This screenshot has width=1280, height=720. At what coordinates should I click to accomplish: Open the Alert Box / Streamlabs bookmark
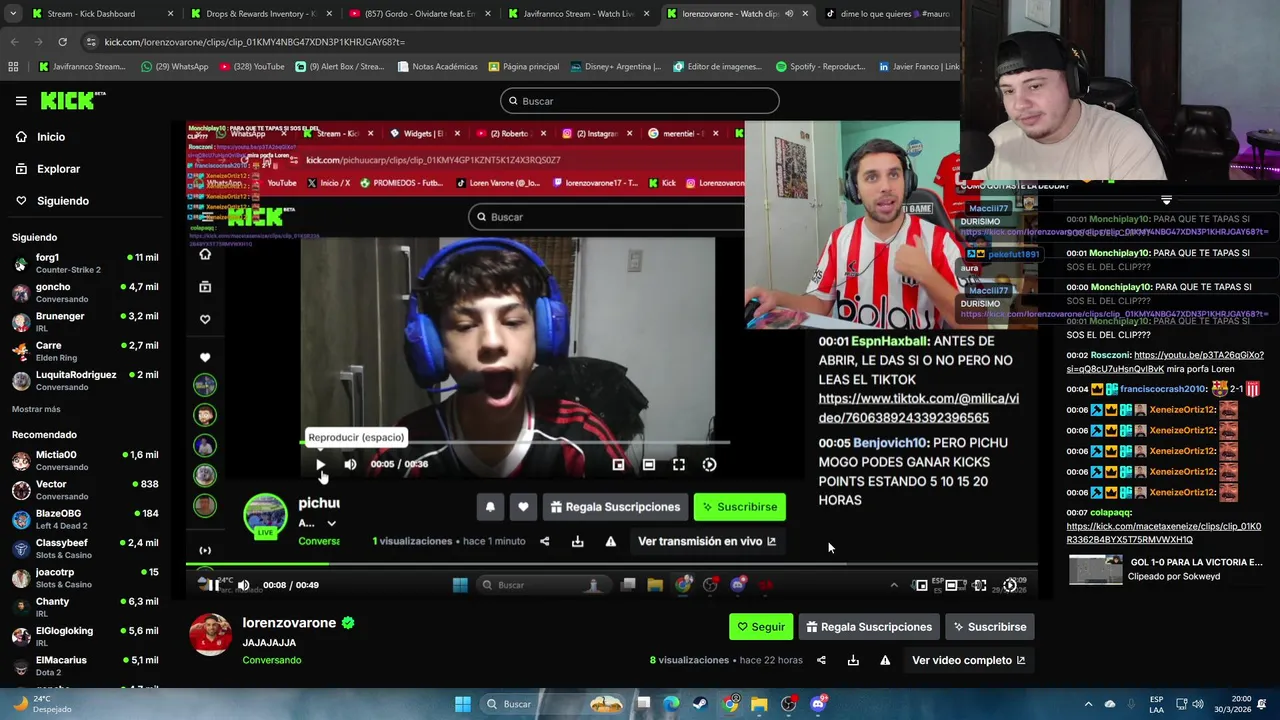click(x=339, y=67)
